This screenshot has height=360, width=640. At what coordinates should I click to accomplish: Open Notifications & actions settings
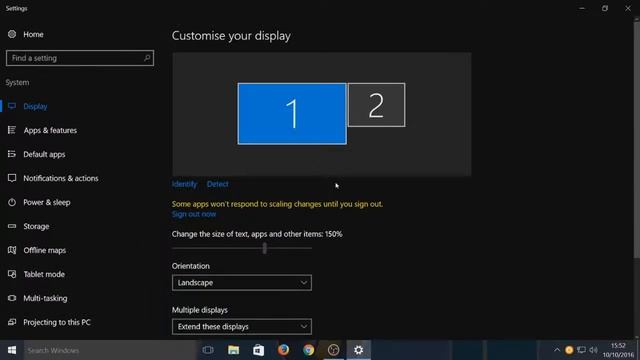click(60, 178)
